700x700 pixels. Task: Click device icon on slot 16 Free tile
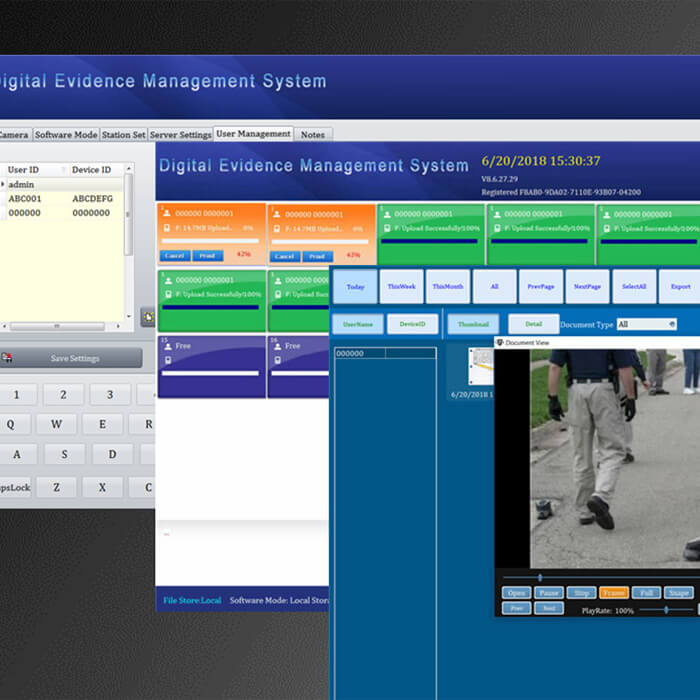click(x=276, y=360)
